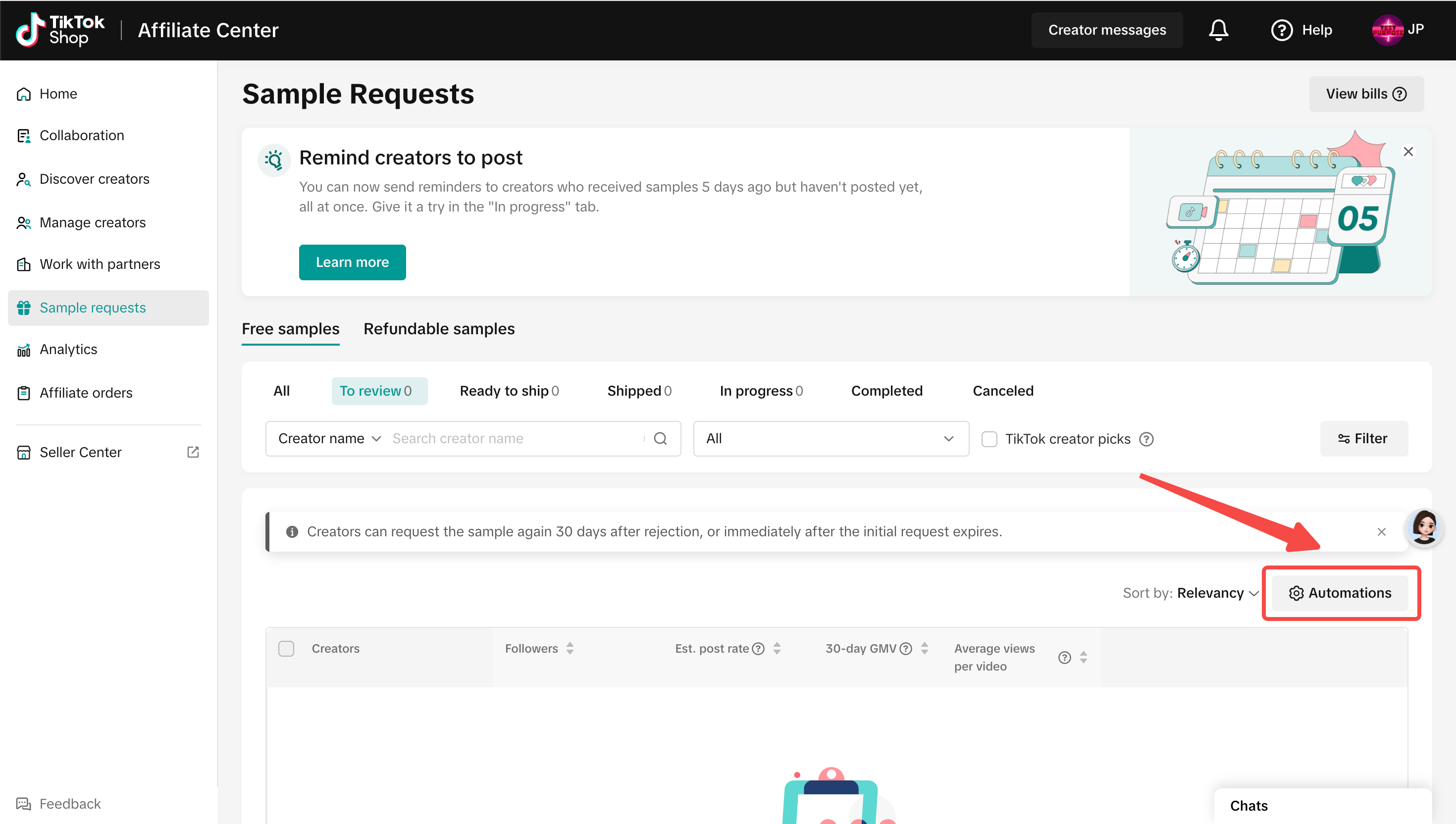1456x824 pixels.
Task: Tick the select-all Creators checkbox
Action: pyautogui.click(x=286, y=649)
